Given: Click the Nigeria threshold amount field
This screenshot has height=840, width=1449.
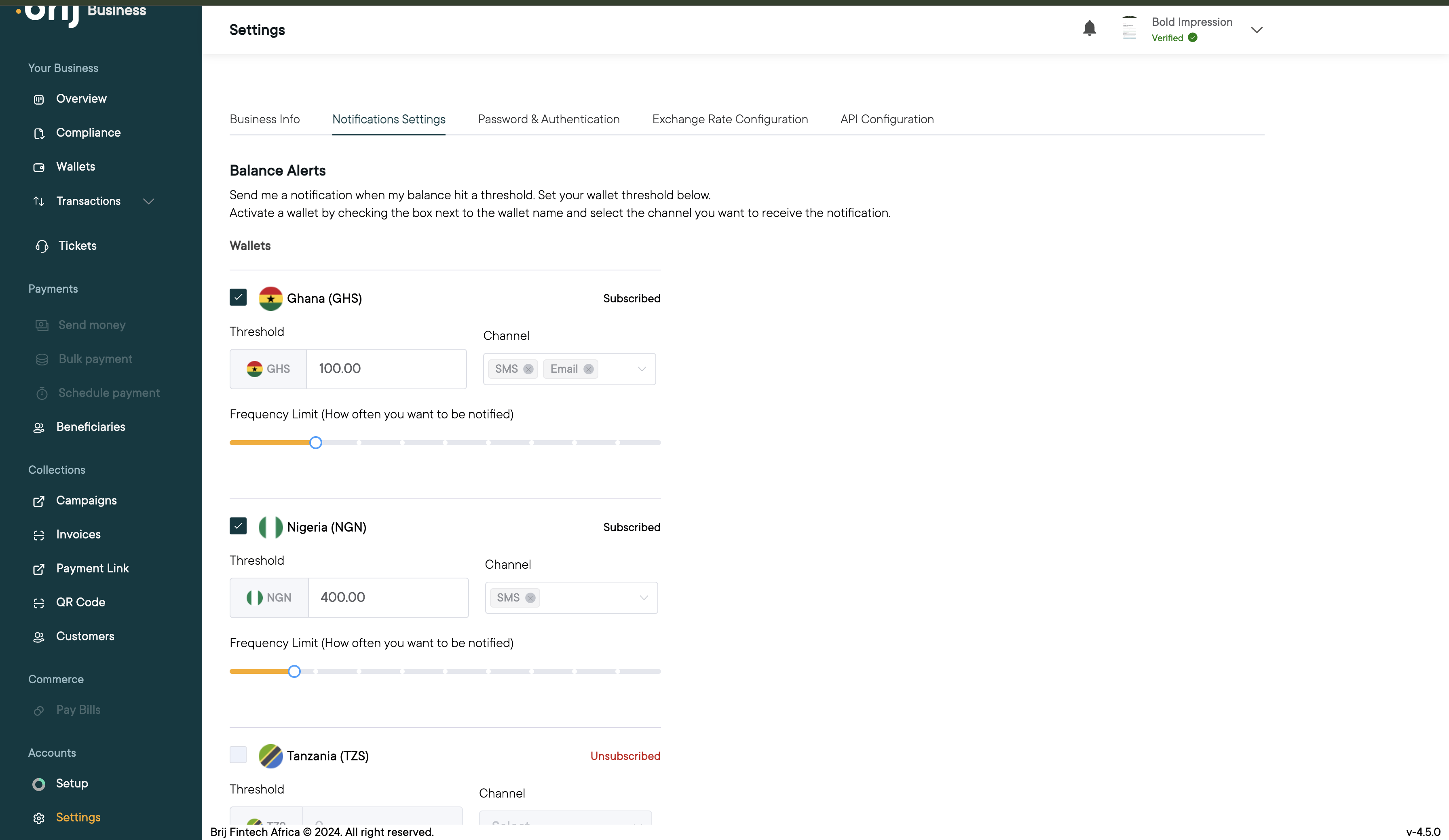Looking at the screenshot, I should click(388, 597).
